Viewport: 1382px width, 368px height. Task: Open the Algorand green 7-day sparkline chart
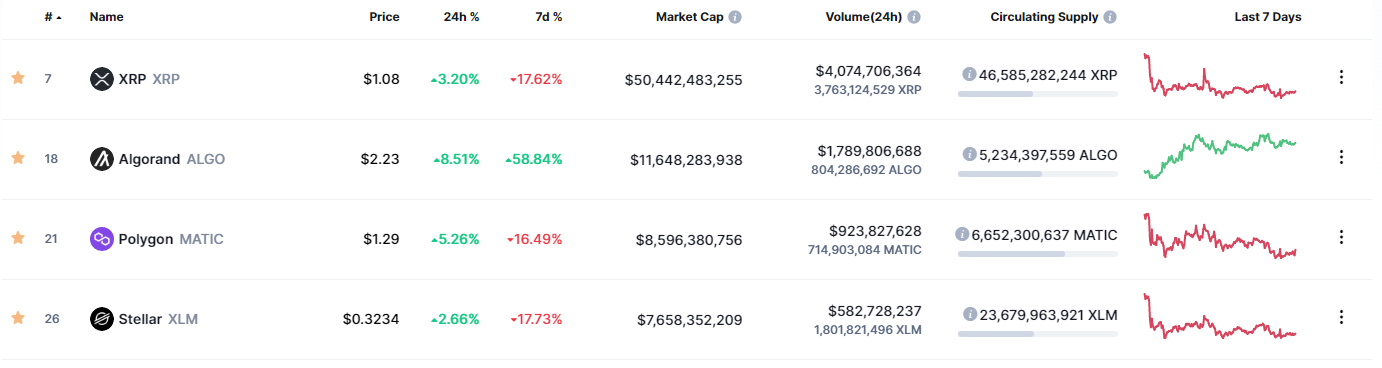[x=1220, y=155]
